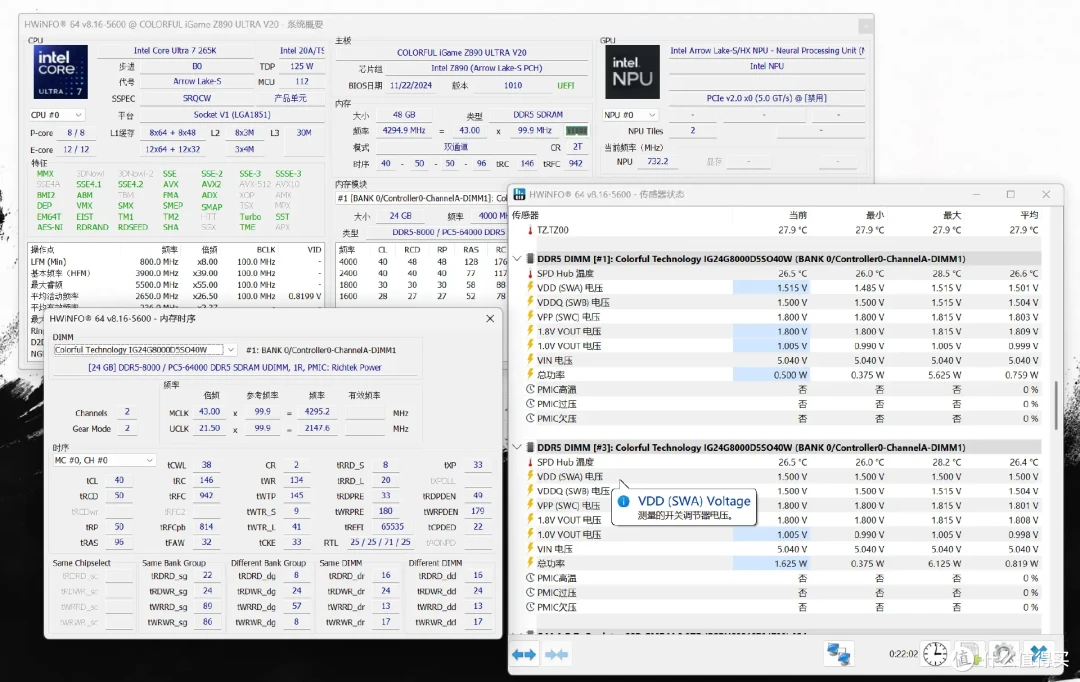Screen dimensions: 1080x682
Task: Click the Intel NPU logo image
Action: [x=632, y=72]
